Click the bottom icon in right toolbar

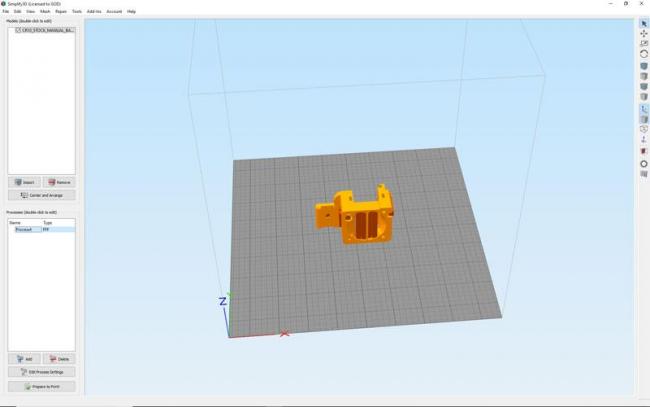click(x=644, y=174)
